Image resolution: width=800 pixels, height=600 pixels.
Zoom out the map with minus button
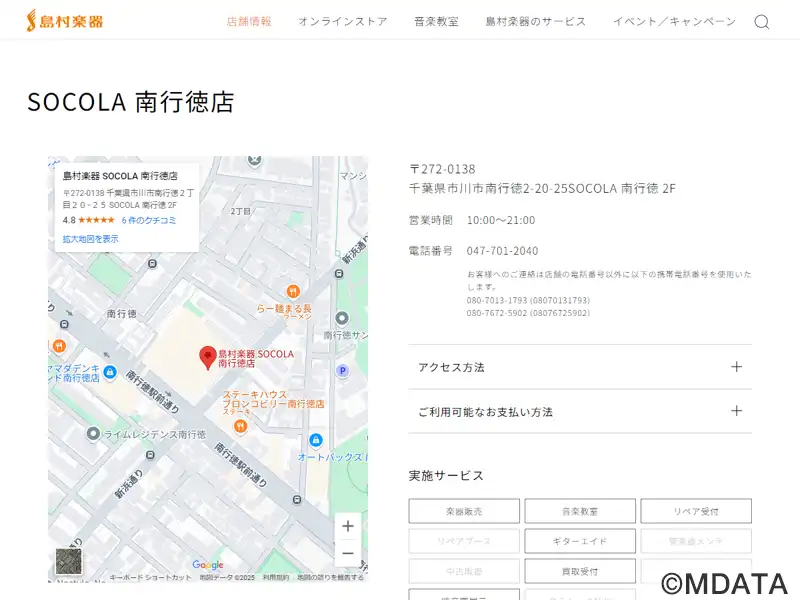(348, 553)
